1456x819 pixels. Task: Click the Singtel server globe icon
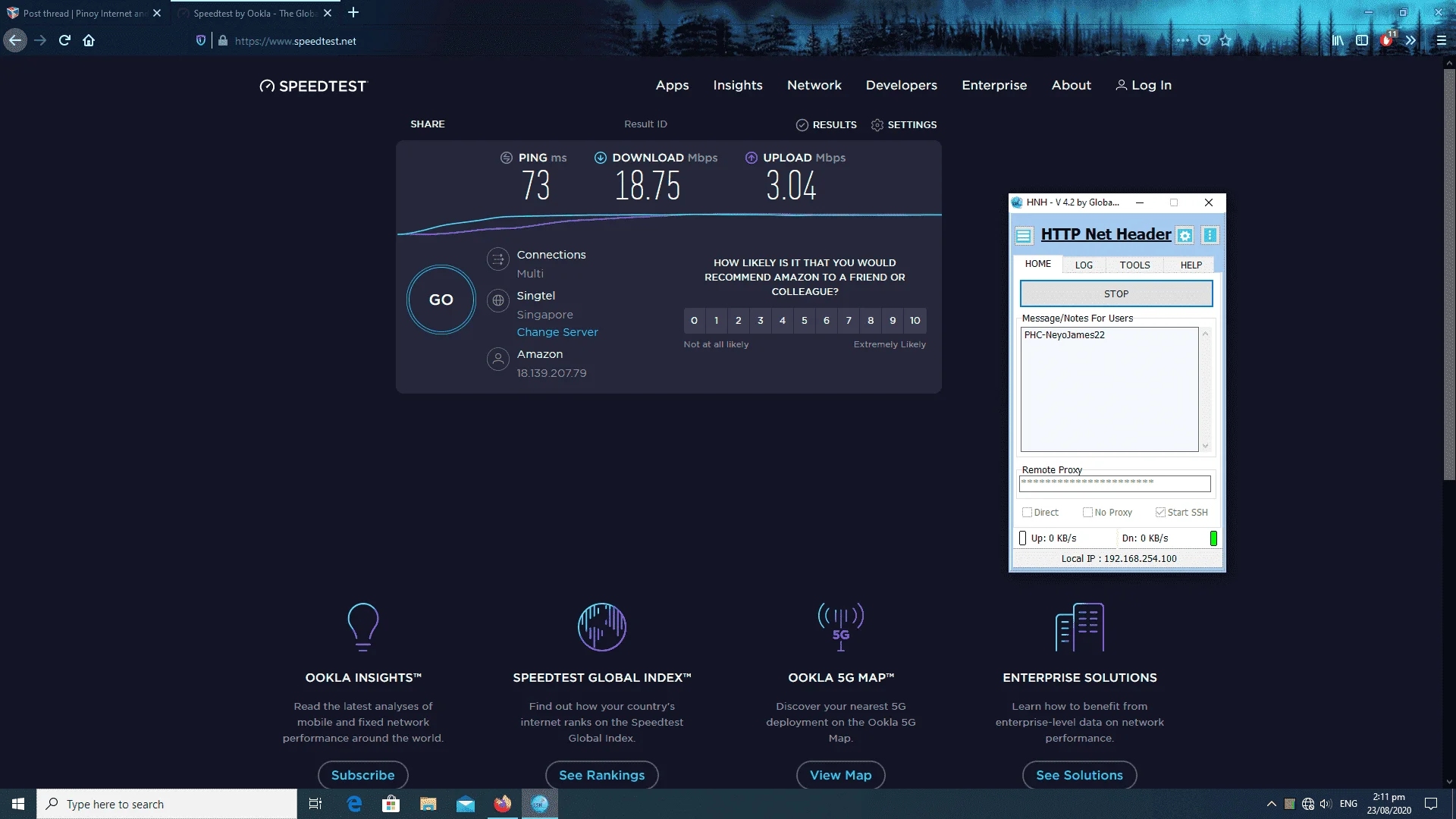(497, 300)
